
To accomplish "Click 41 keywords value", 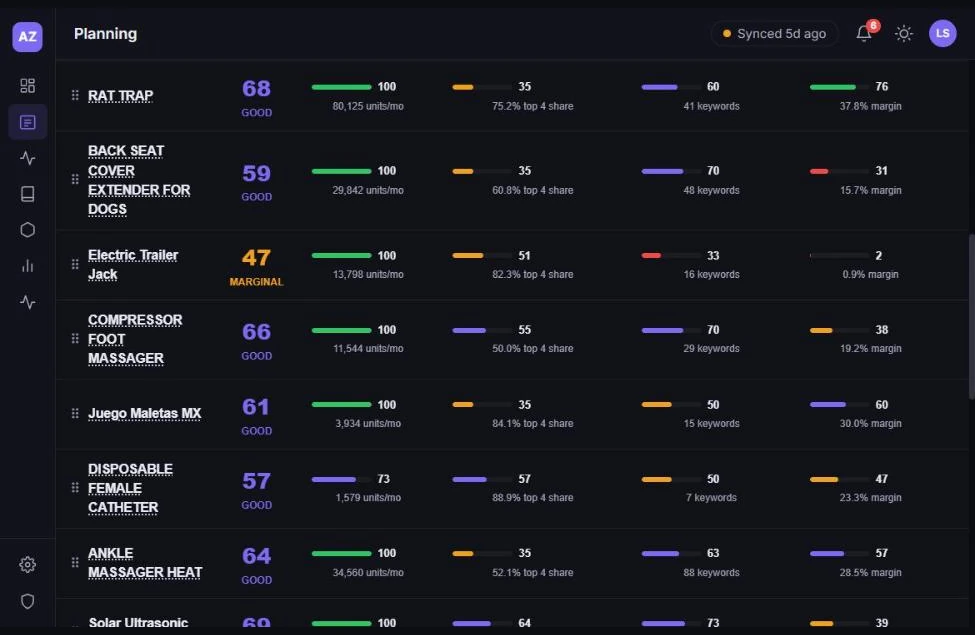I will point(711,106).
